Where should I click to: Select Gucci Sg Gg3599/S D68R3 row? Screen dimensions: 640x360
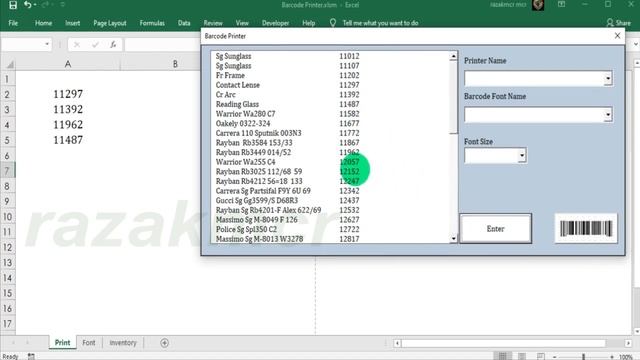[331, 200]
